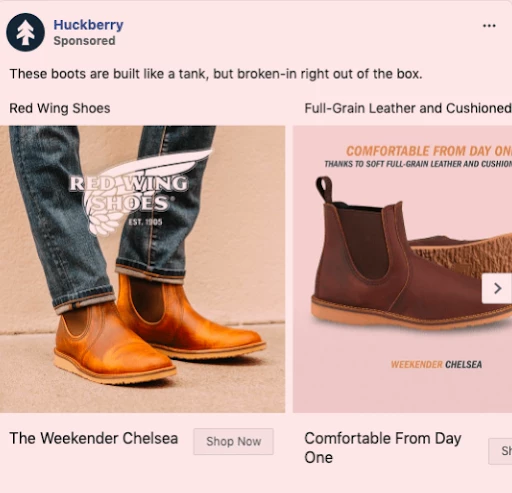
Task: Open the brown Weekender Chelsea boot image
Action: pyautogui.click(x=402, y=269)
